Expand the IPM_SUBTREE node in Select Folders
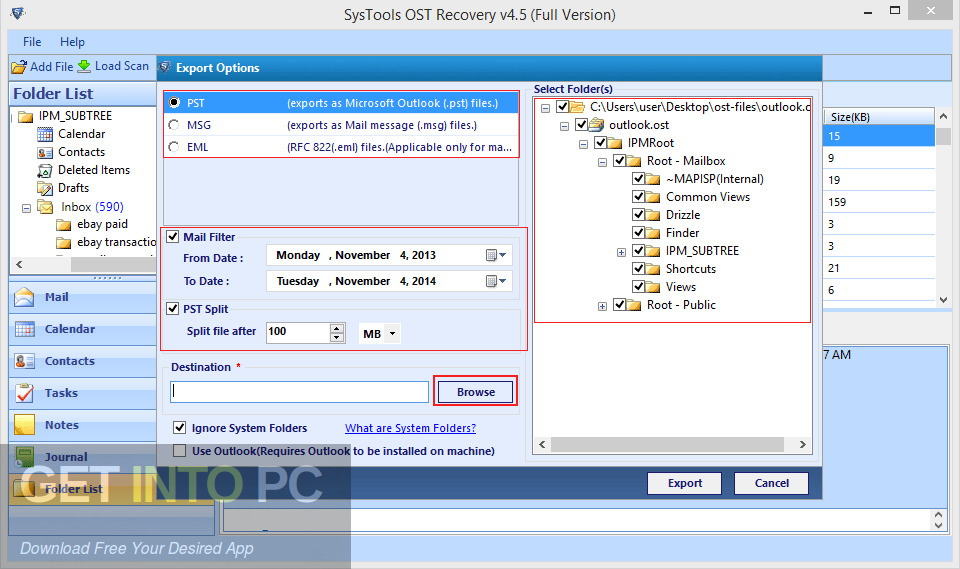This screenshot has height=569, width=960. 621,252
